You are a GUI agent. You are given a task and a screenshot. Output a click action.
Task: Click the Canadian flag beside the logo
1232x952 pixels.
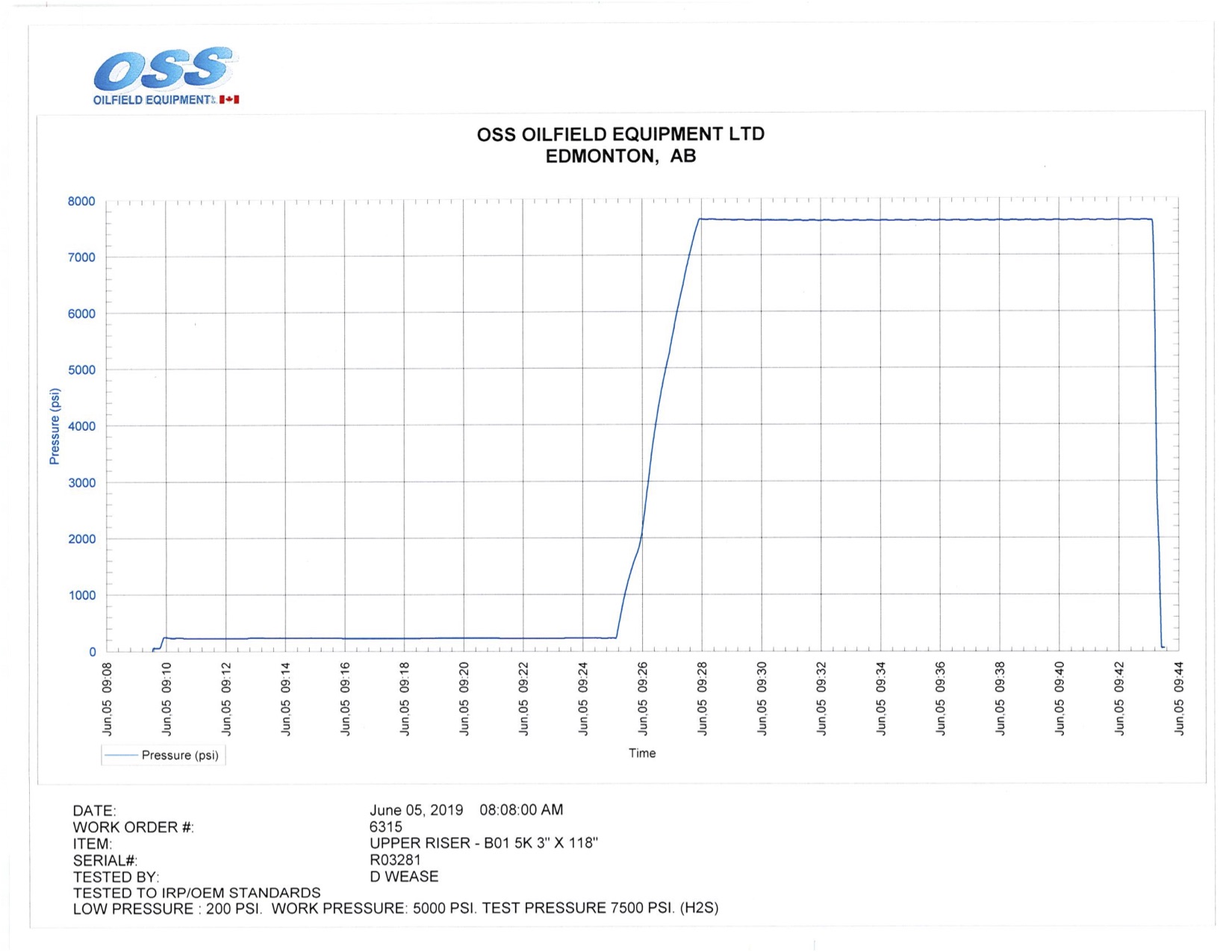pyautogui.click(x=229, y=99)
